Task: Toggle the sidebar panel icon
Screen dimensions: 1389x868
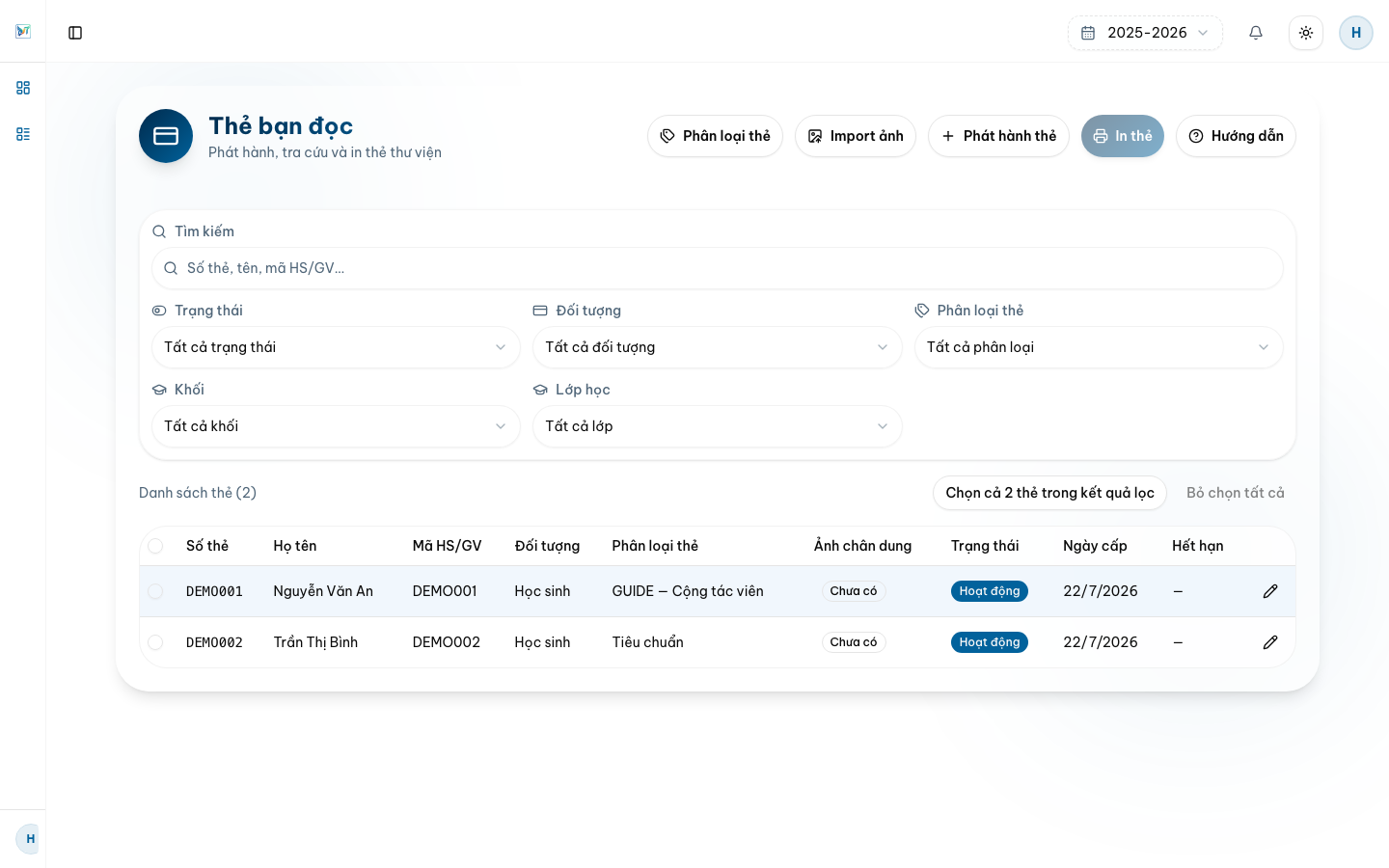Action: [75, 33]
